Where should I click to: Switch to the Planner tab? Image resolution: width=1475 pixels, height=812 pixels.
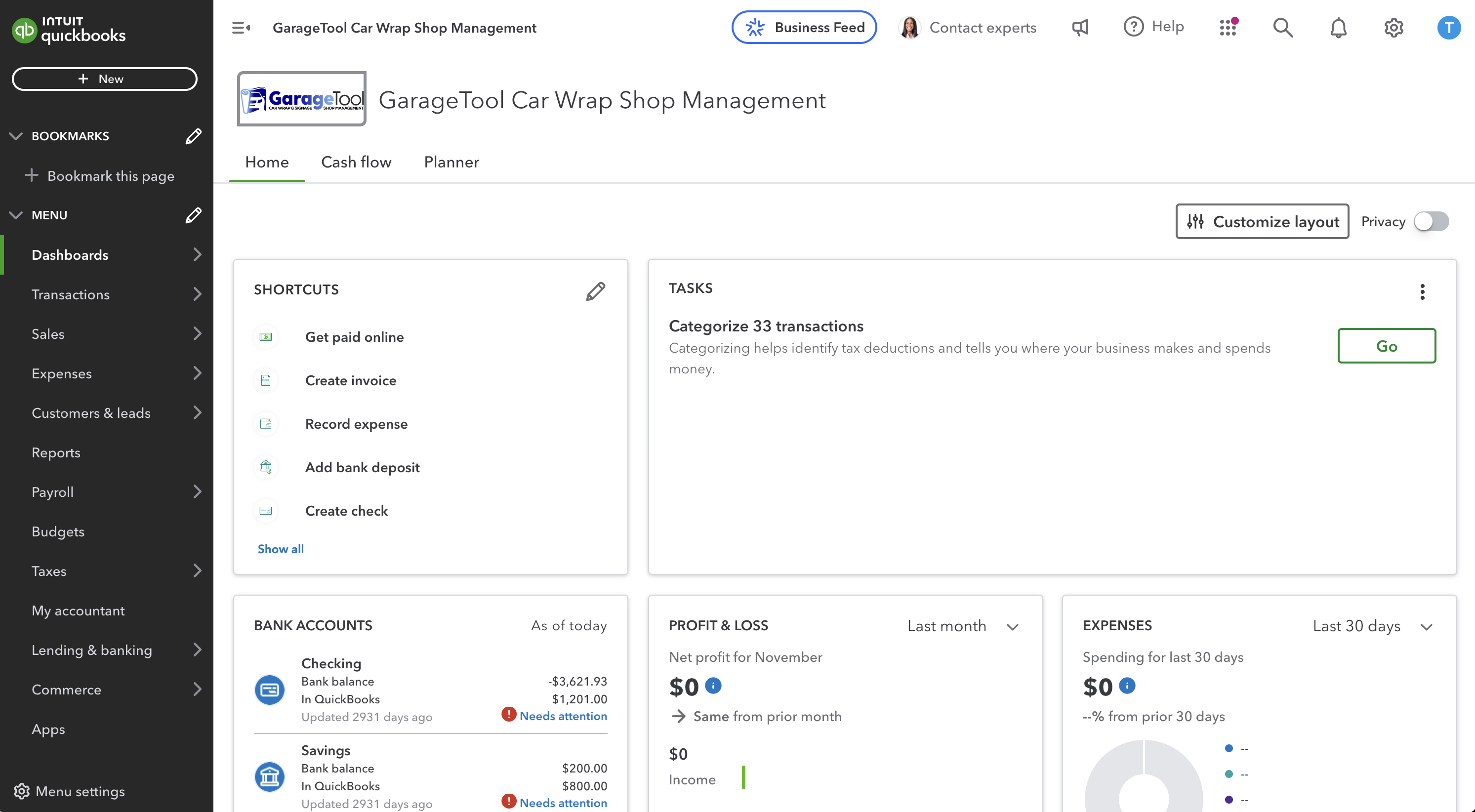[451, 162]
